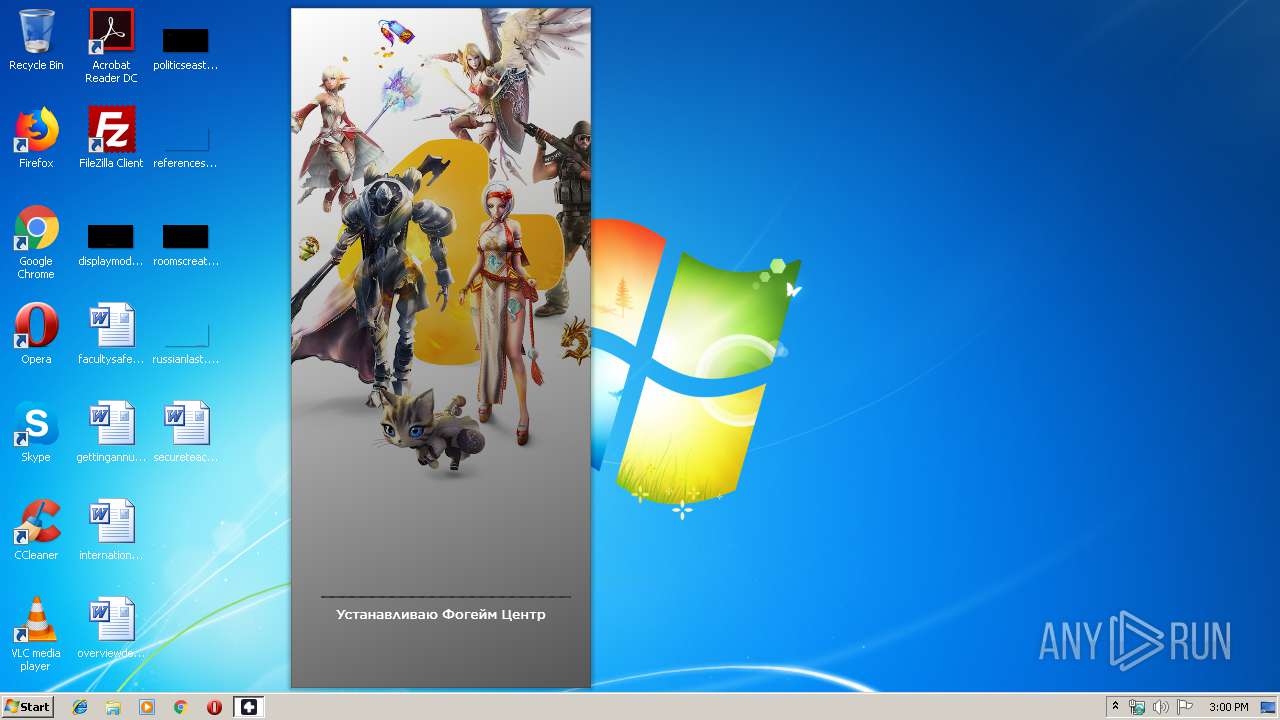The image size is (1280, 720).
Task: Open the Action Center flag icon
Action: click(x=1184, y=707)
